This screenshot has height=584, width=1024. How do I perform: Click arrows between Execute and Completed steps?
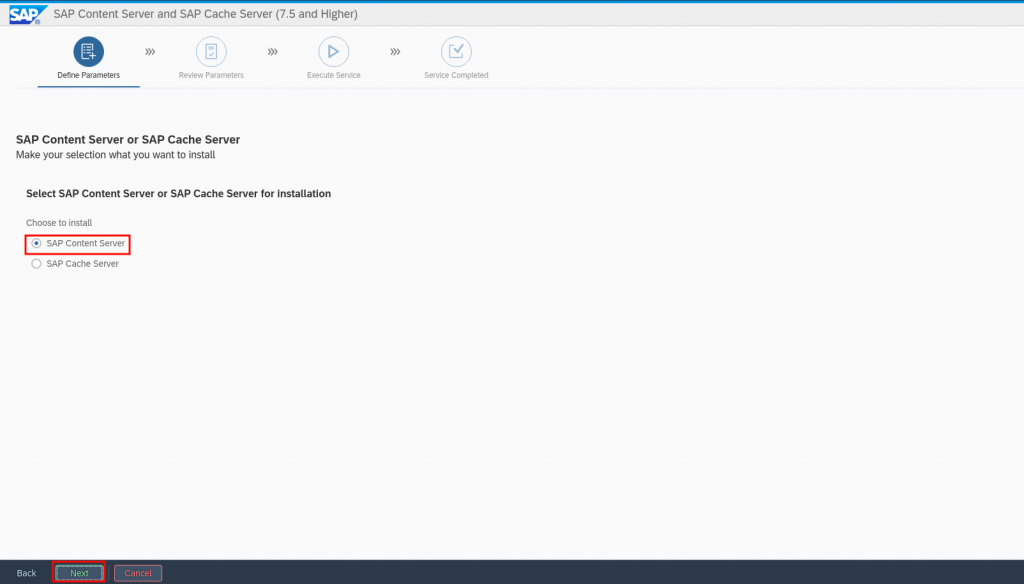pos(395,51)
